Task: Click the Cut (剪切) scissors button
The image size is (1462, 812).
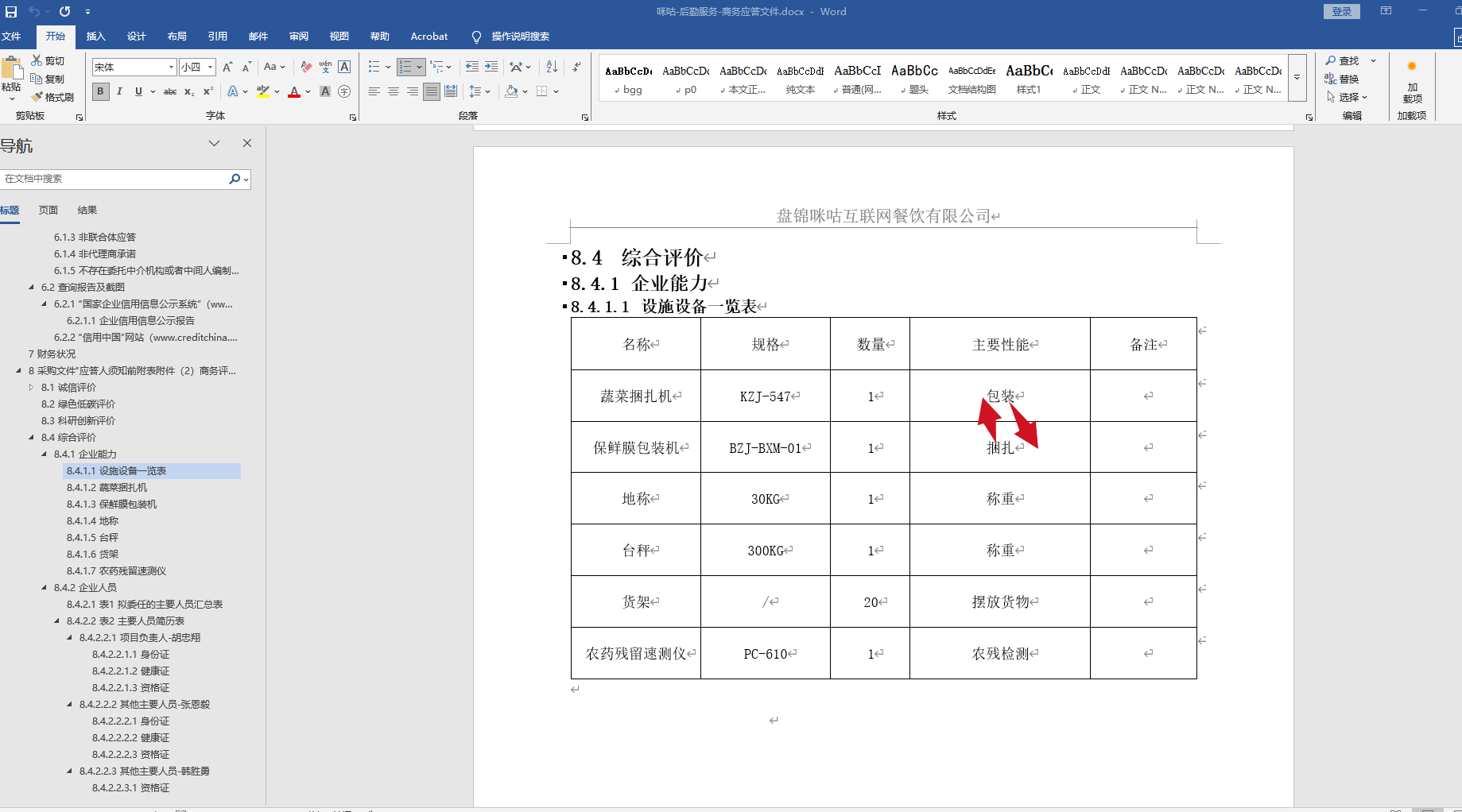Action: [48, 60]
